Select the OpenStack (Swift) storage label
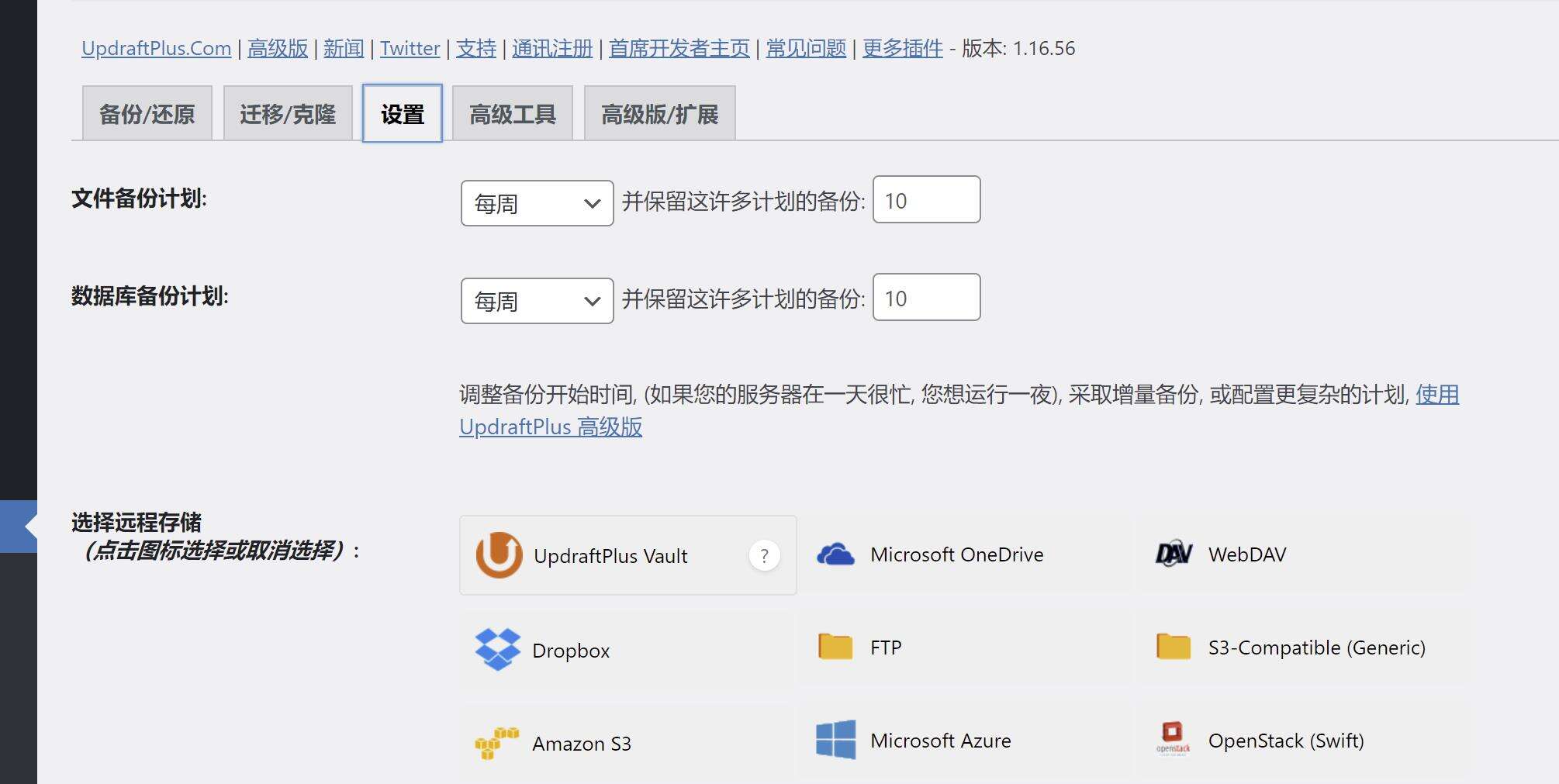 click(x=1286, y=741)
